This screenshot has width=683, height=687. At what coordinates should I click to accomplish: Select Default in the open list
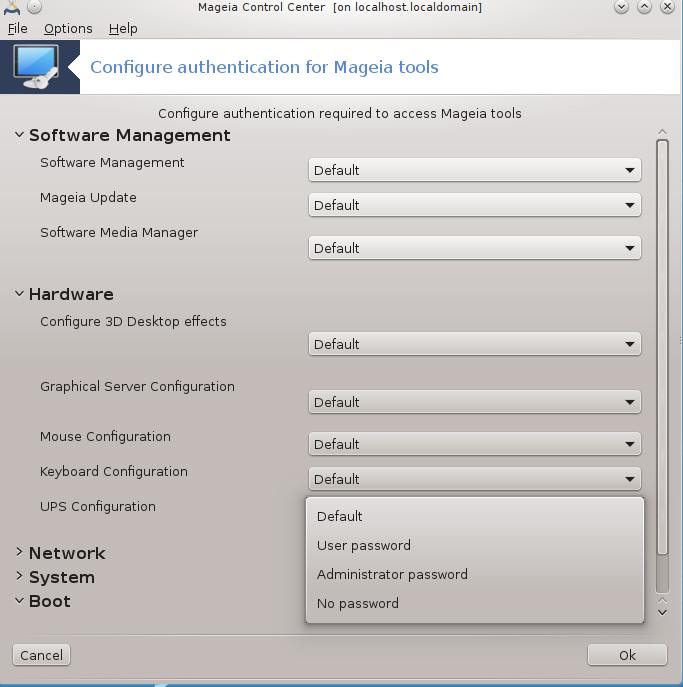pyautogui.click(x=475, y=516)
